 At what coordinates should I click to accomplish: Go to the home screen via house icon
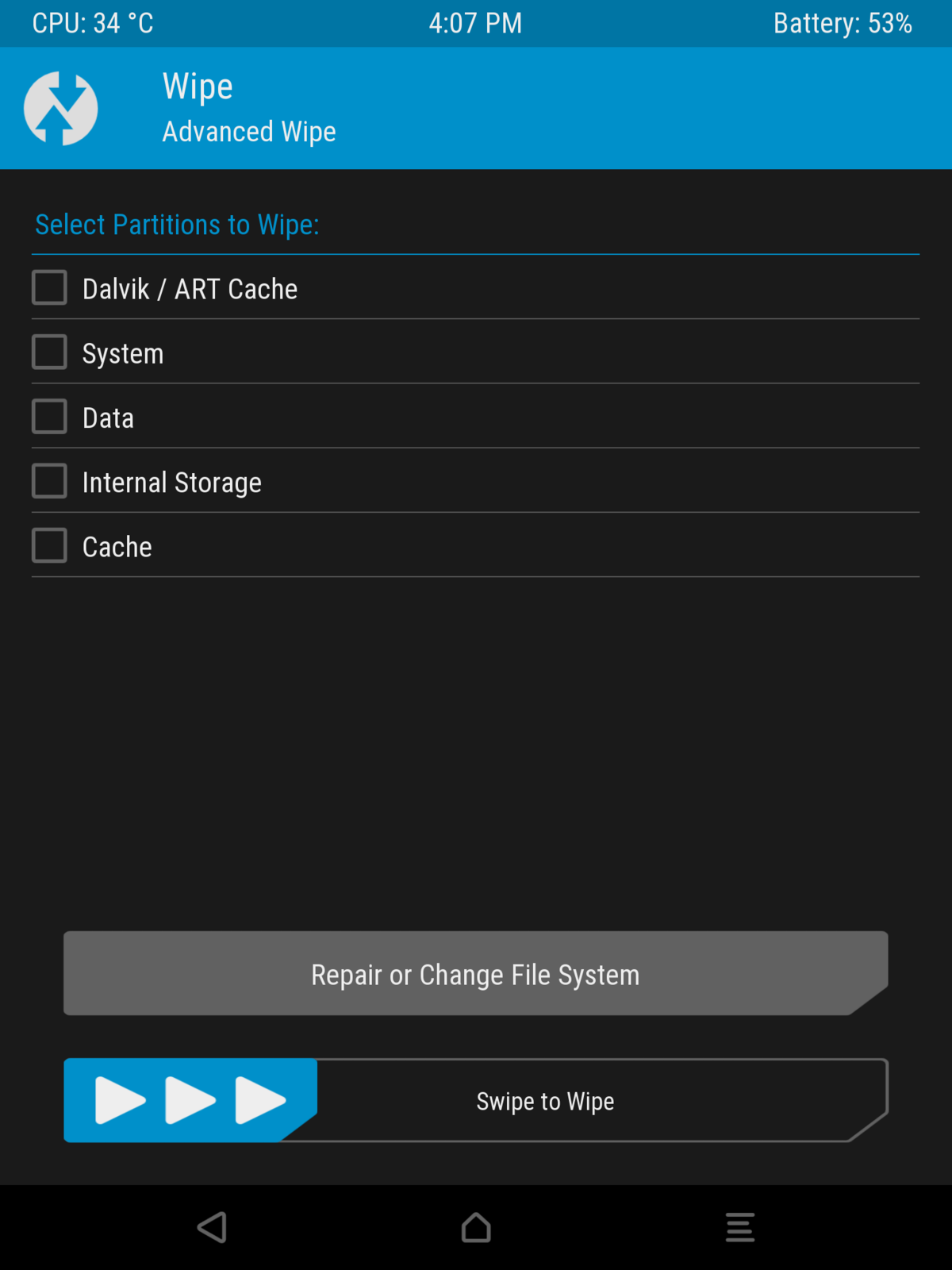coord(476,1227)
